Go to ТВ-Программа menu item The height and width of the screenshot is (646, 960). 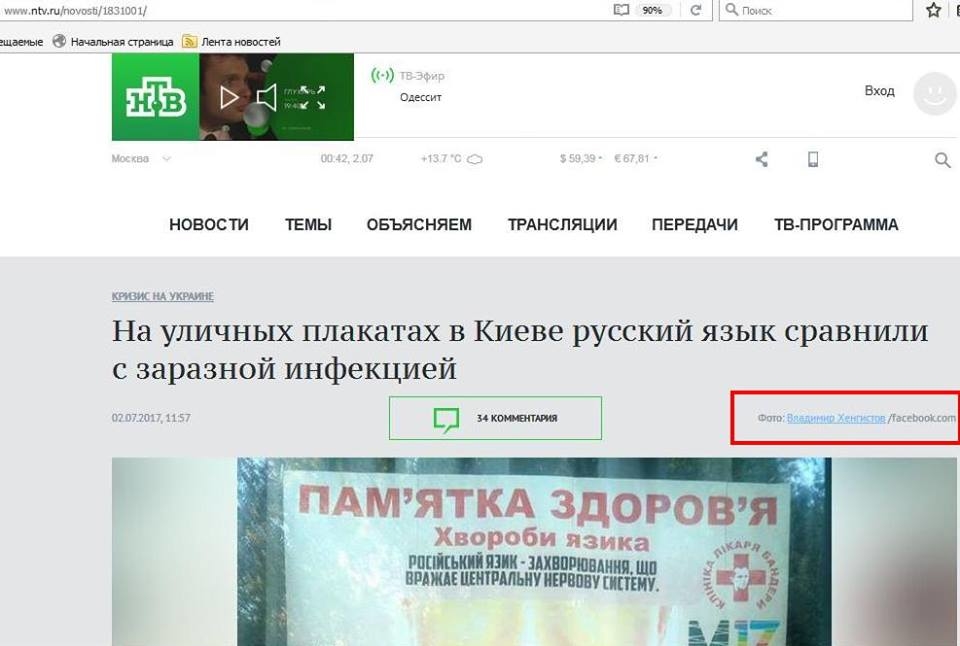point(836,225)
